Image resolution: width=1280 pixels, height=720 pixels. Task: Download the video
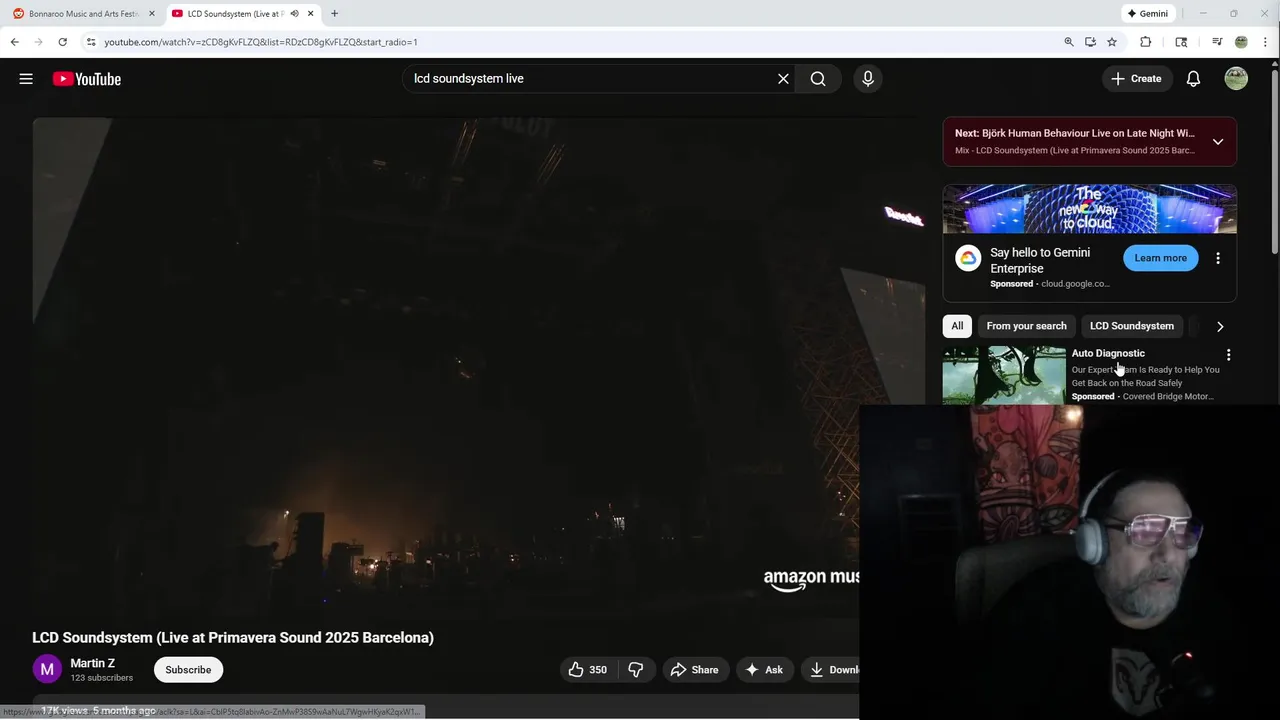point(832,670)
